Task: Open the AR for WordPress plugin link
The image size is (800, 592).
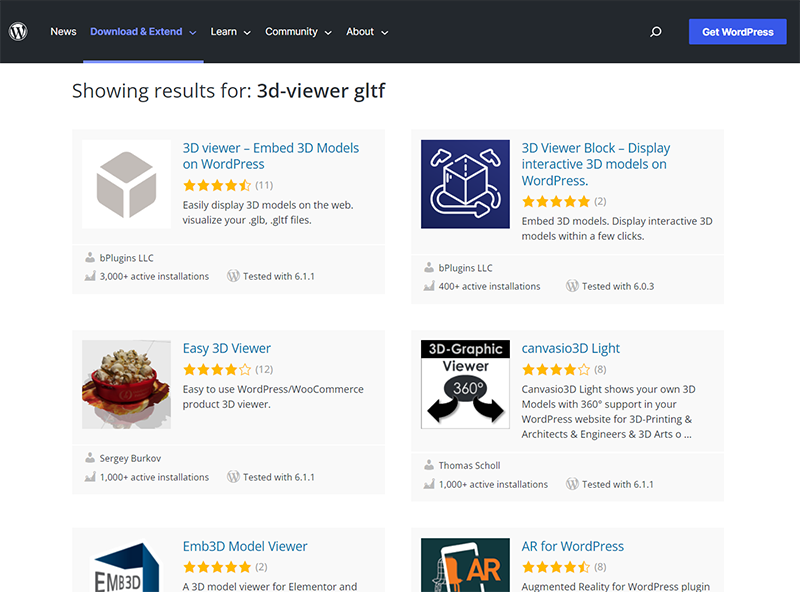Action: point(572,546)
